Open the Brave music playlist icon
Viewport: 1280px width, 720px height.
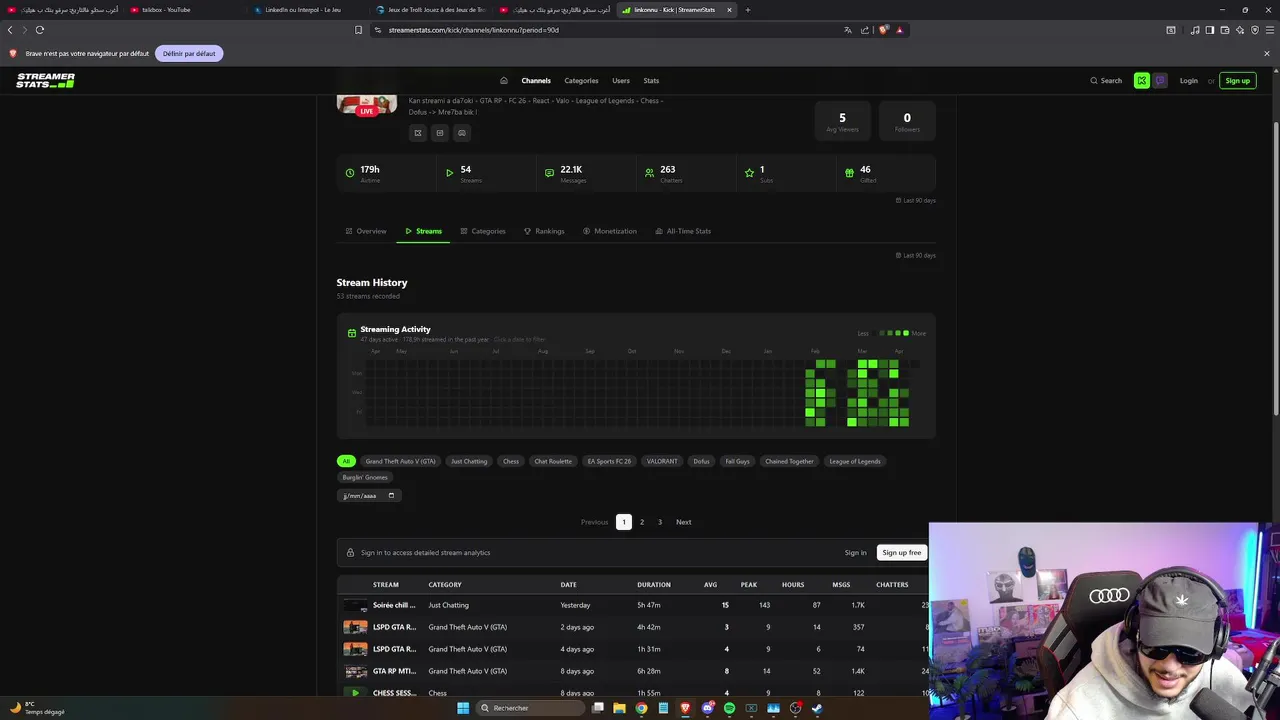pos(1195,30)
